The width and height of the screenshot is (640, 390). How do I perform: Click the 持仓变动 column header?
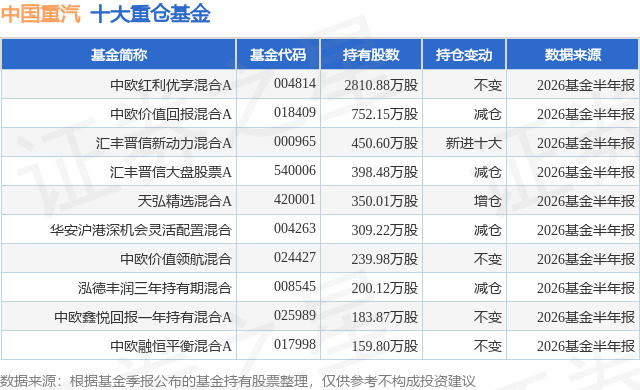[464, 55]
